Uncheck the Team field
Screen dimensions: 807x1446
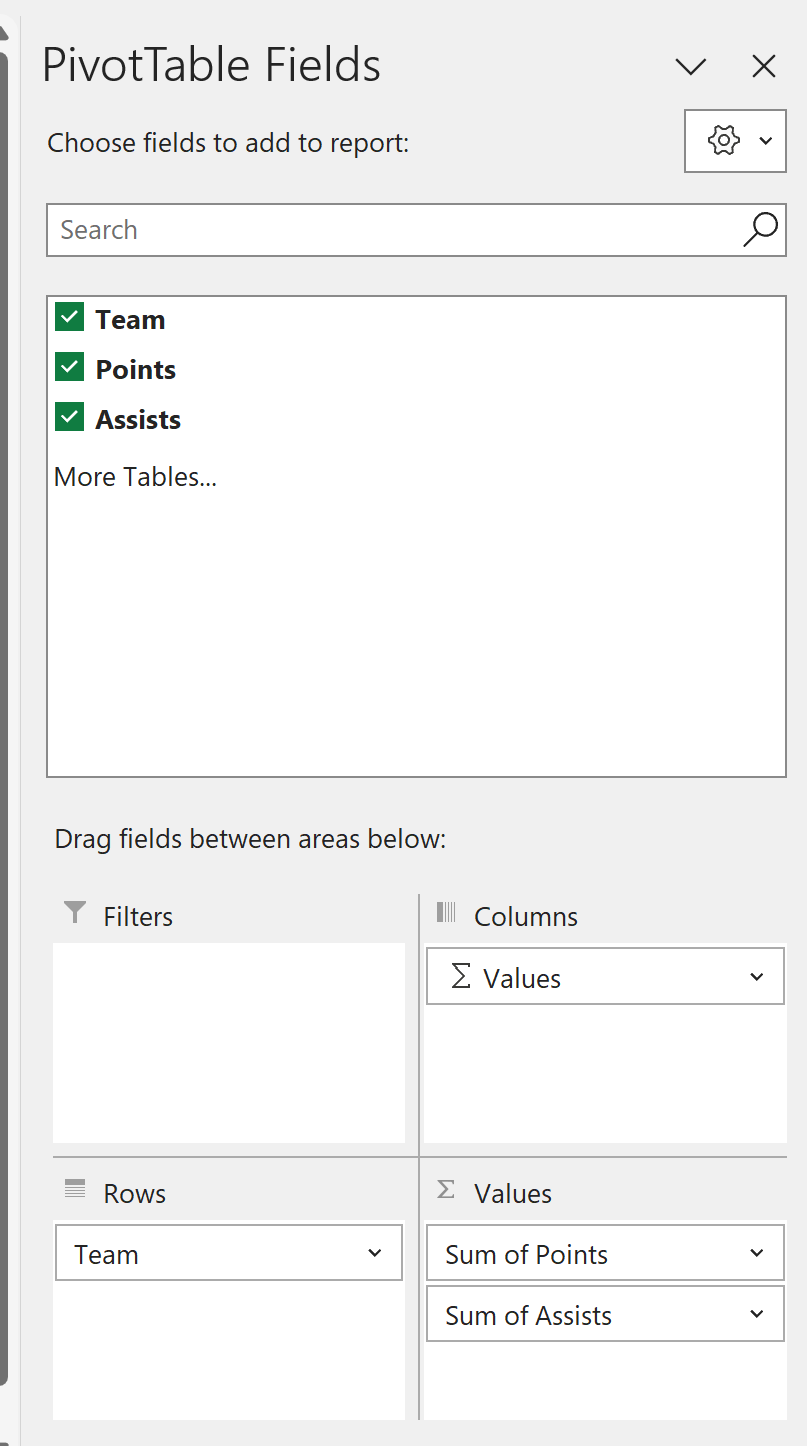pyautogui.click(x=69, y=317)
